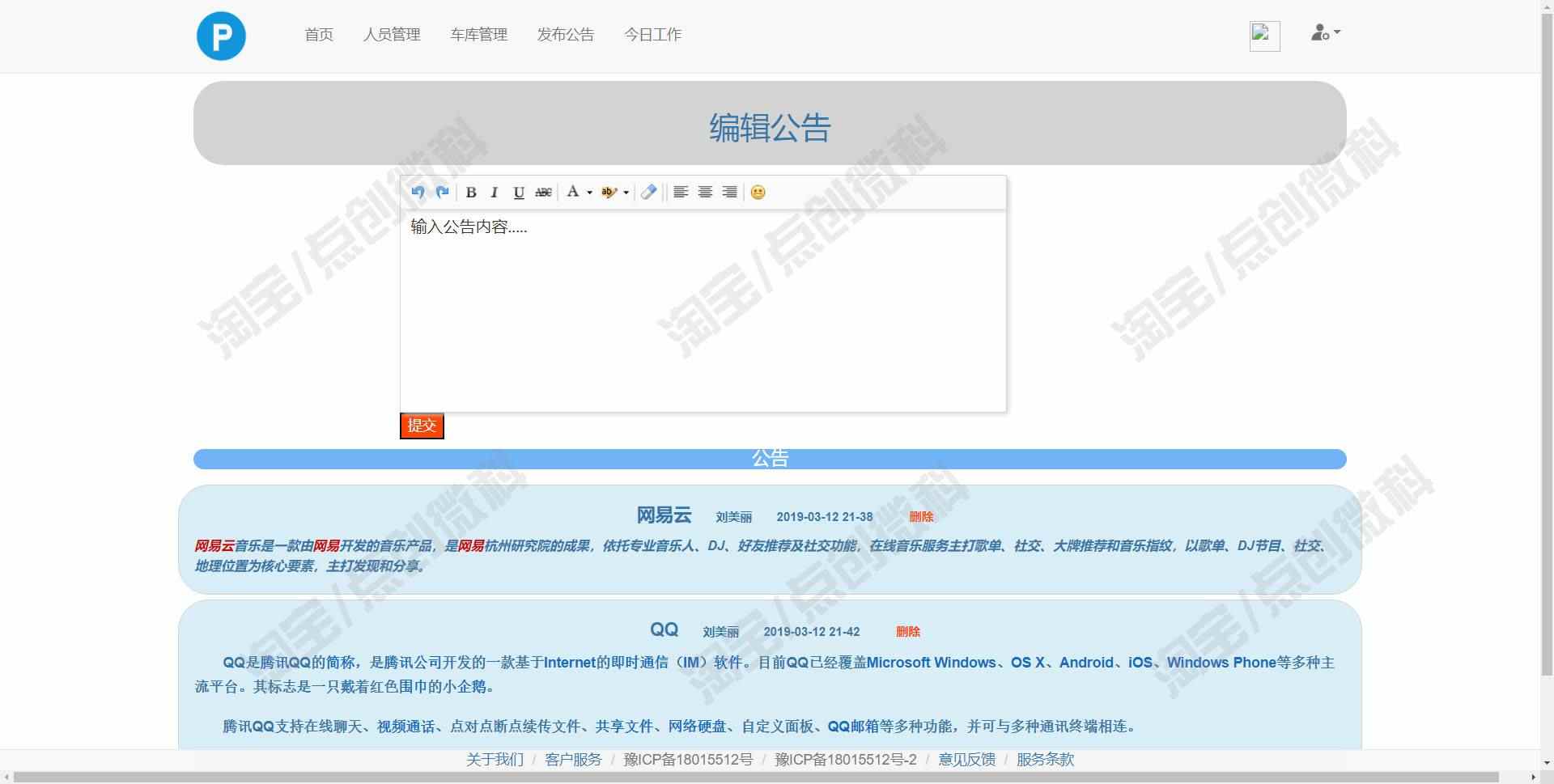Open the highlight color dropdown arrow

pyautogui.click(x=626, y=193)
